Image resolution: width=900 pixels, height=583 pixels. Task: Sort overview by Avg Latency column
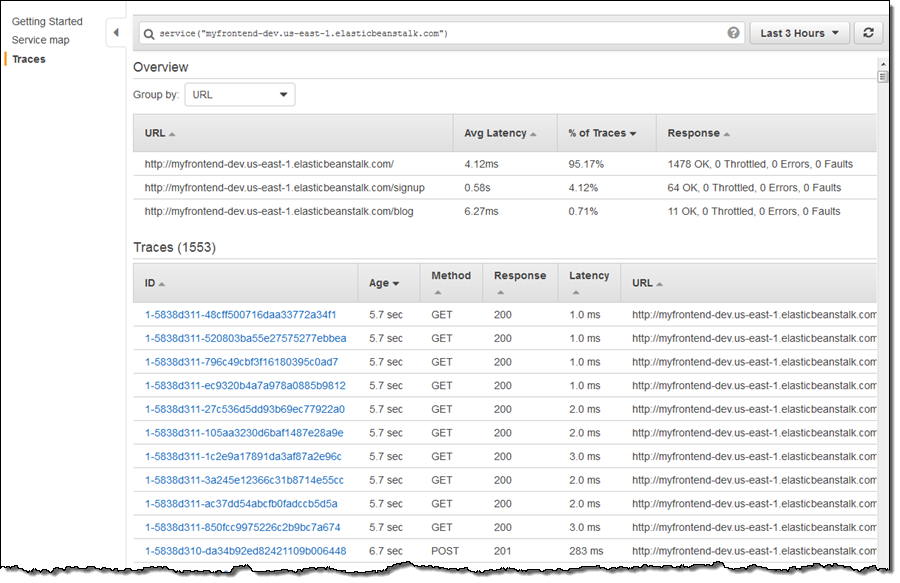point(499,133)
